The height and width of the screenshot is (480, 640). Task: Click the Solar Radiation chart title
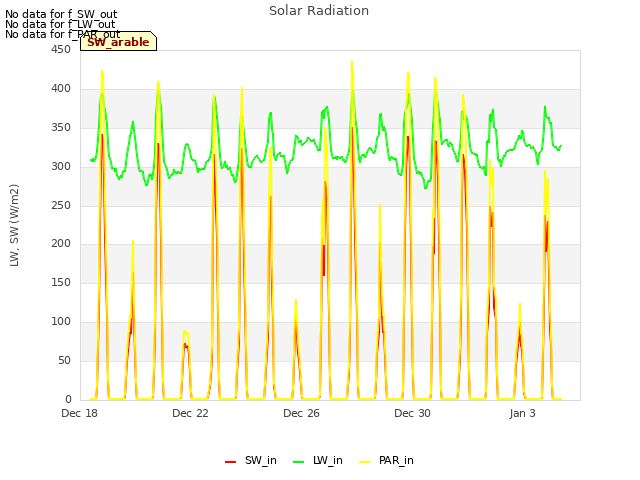click(x=319, y=11)
